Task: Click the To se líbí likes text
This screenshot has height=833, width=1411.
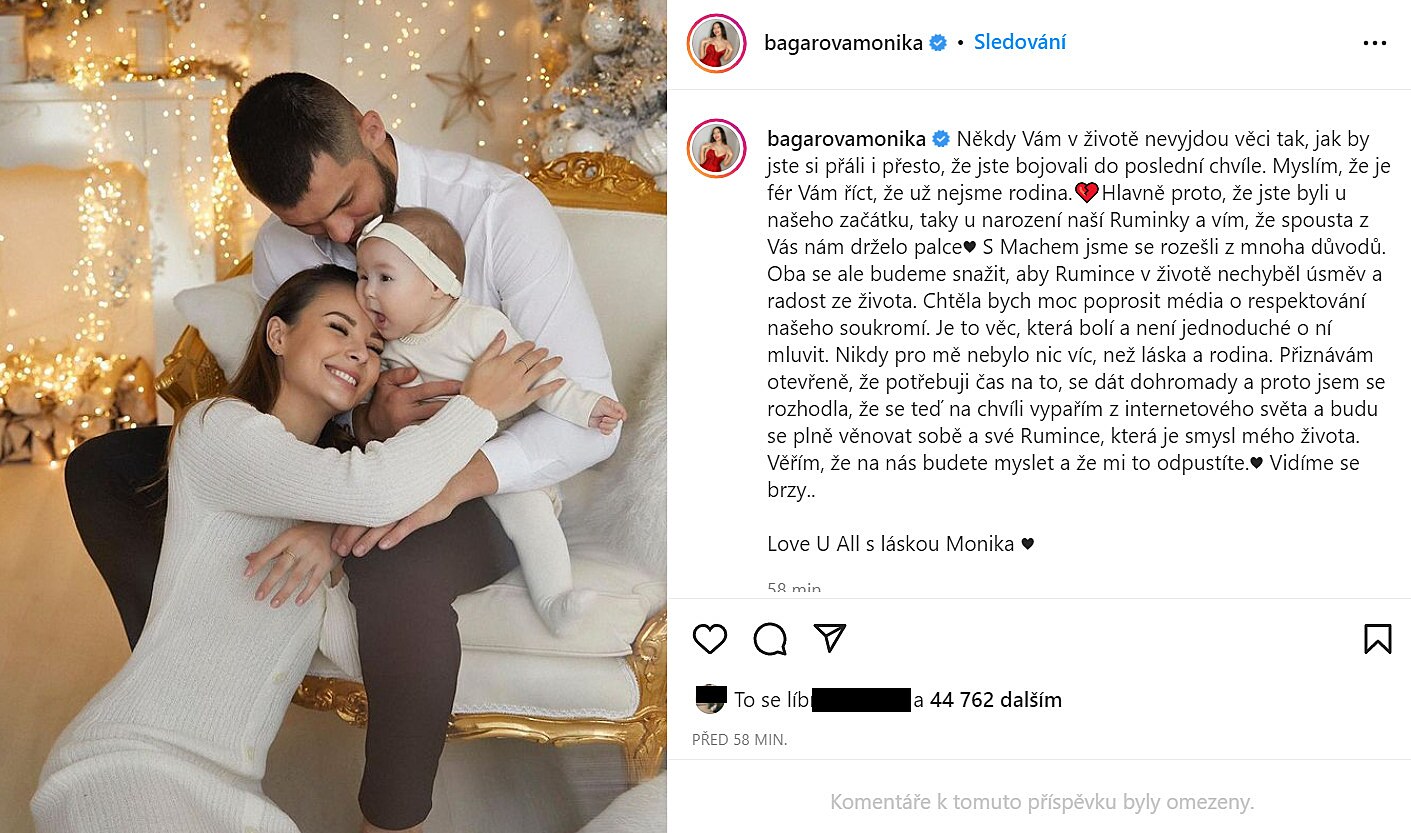Action: pyautogui.click(x=773, y=700)
